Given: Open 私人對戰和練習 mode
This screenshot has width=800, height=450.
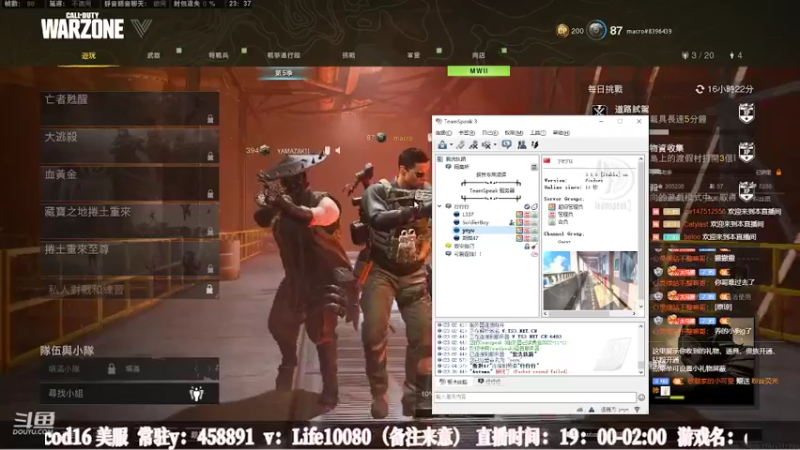Looking at the screenshot, I should coord(130,290).
